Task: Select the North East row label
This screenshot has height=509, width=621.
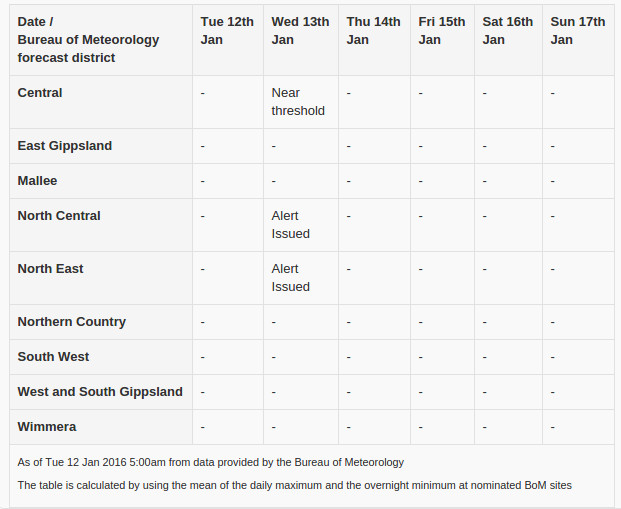Action: [50, 269]
